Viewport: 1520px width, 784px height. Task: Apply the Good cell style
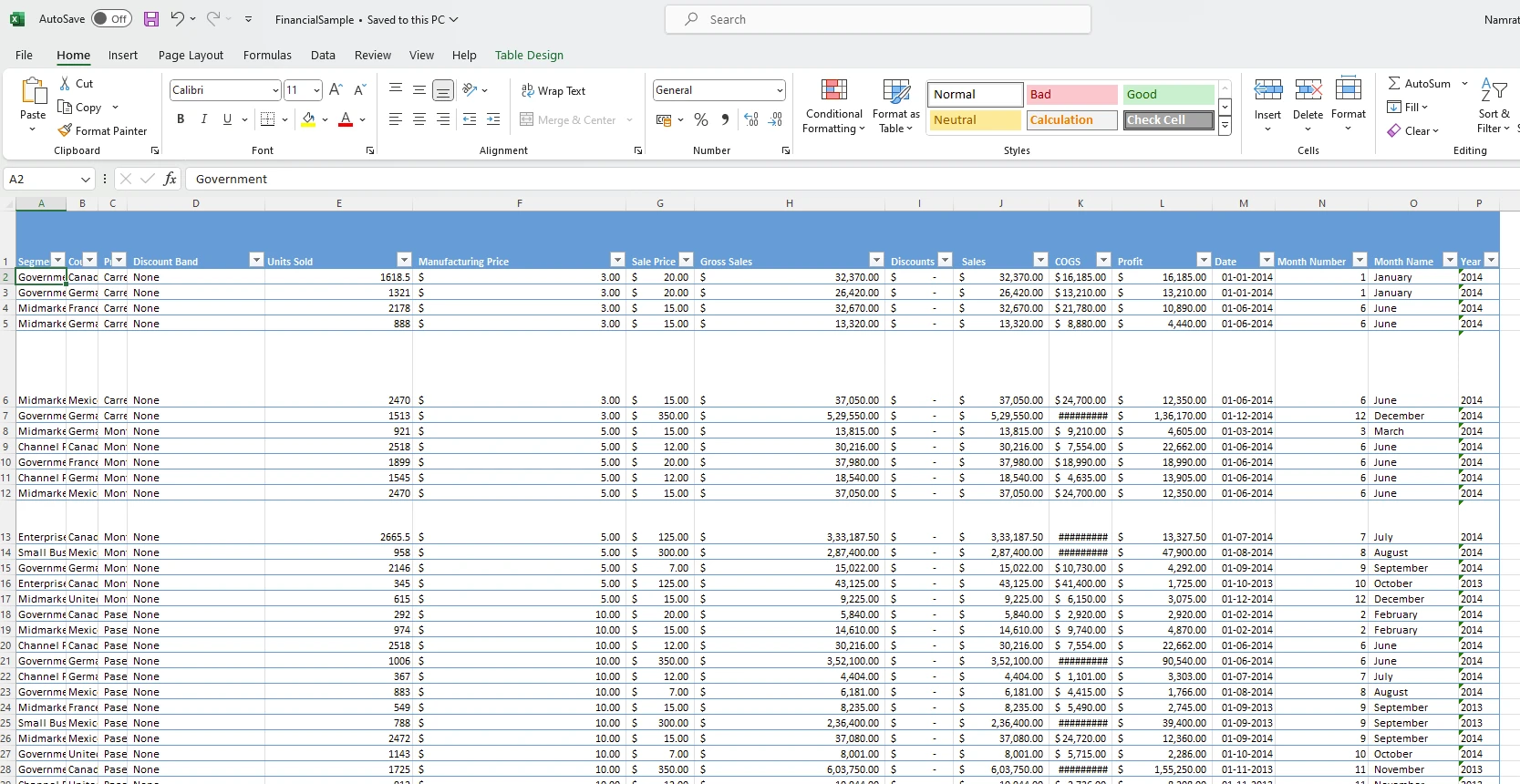(1168, 95)
